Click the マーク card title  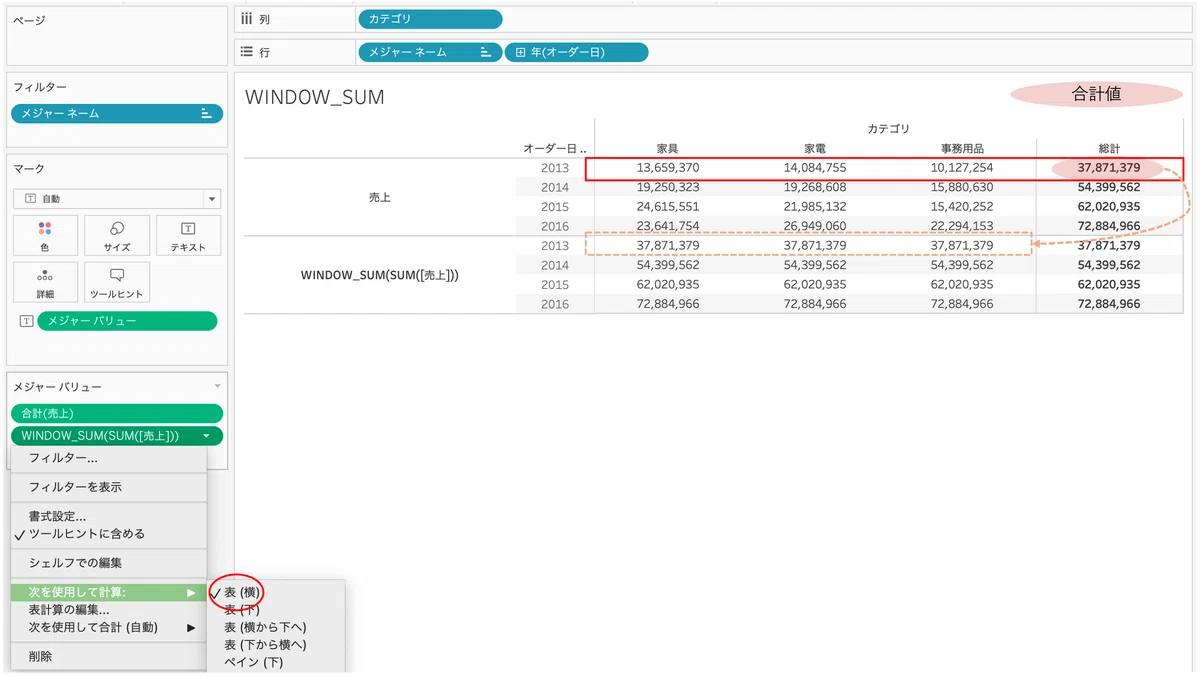(29, 169)
